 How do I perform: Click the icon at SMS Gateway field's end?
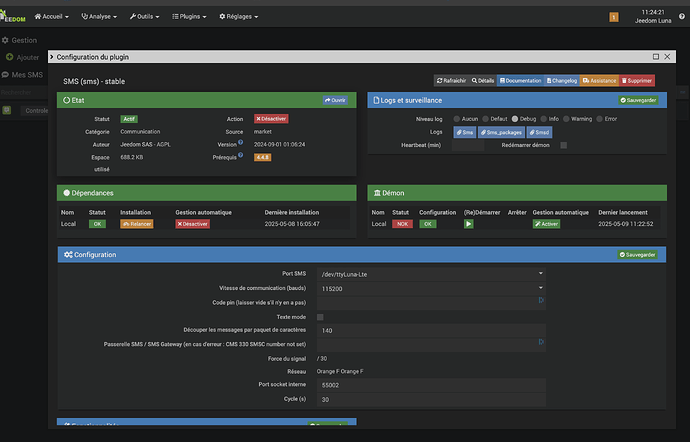pyautogui.click(x=541, y=342)
